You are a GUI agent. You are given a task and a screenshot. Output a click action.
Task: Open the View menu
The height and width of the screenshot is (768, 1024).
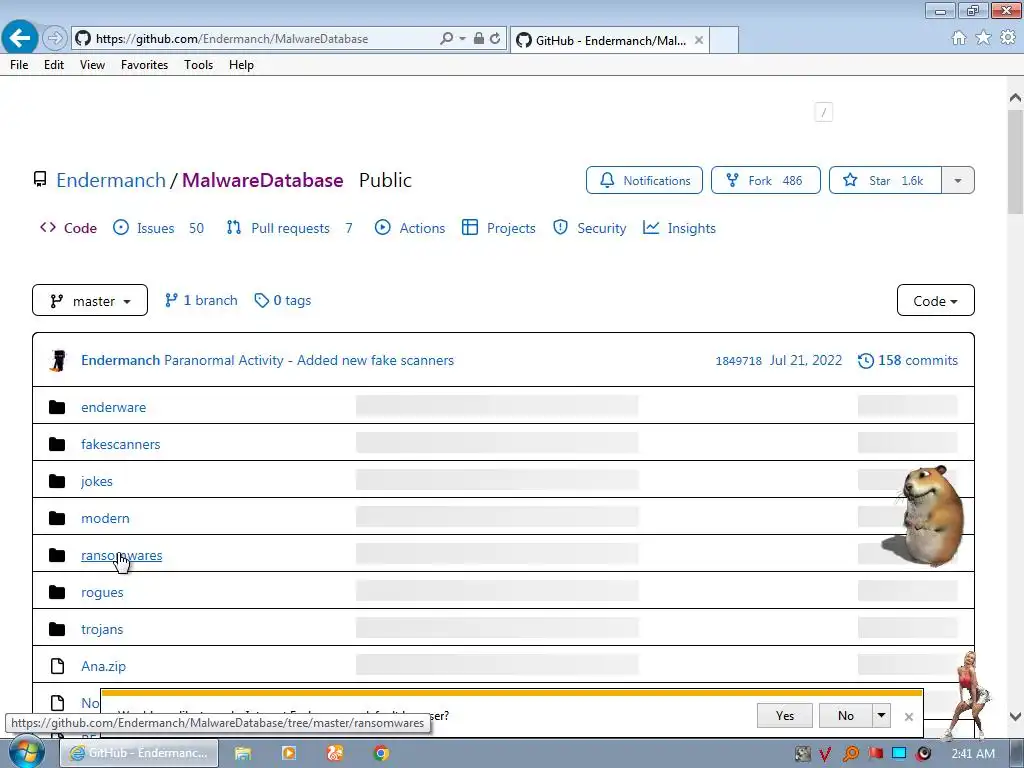point(92,65)
